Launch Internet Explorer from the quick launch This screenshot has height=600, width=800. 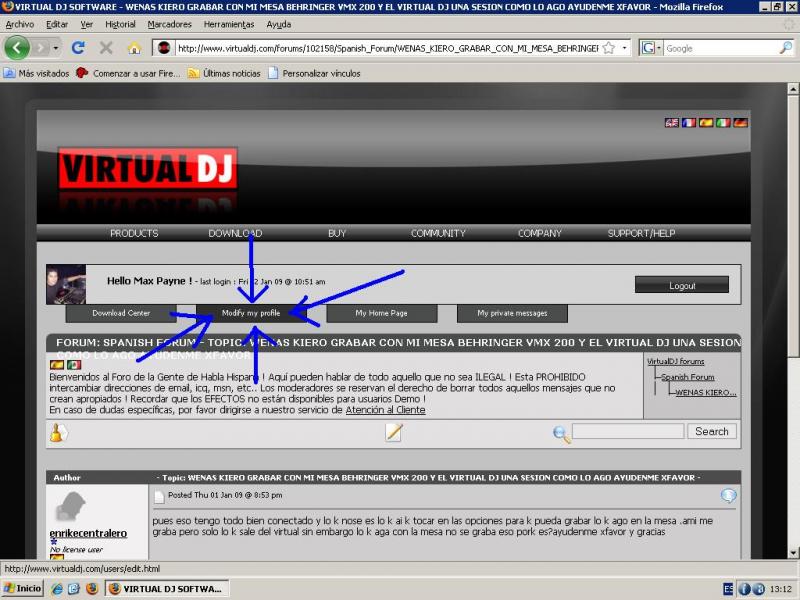pos(57,589)
